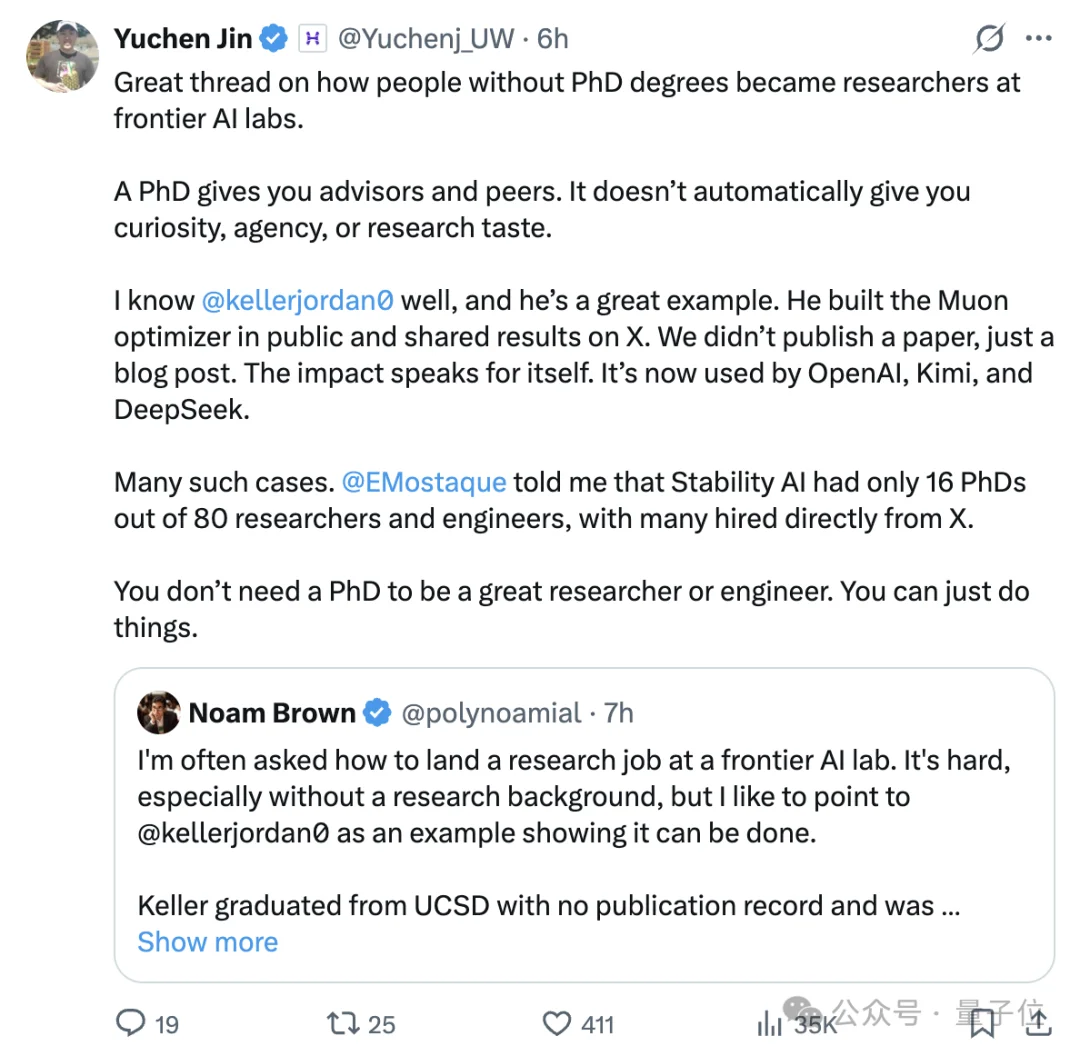The width and height of the screenshot is (1080, 1056).
Task: Open Yuchen Jin's profile avatar
Action: coord(62,56)
